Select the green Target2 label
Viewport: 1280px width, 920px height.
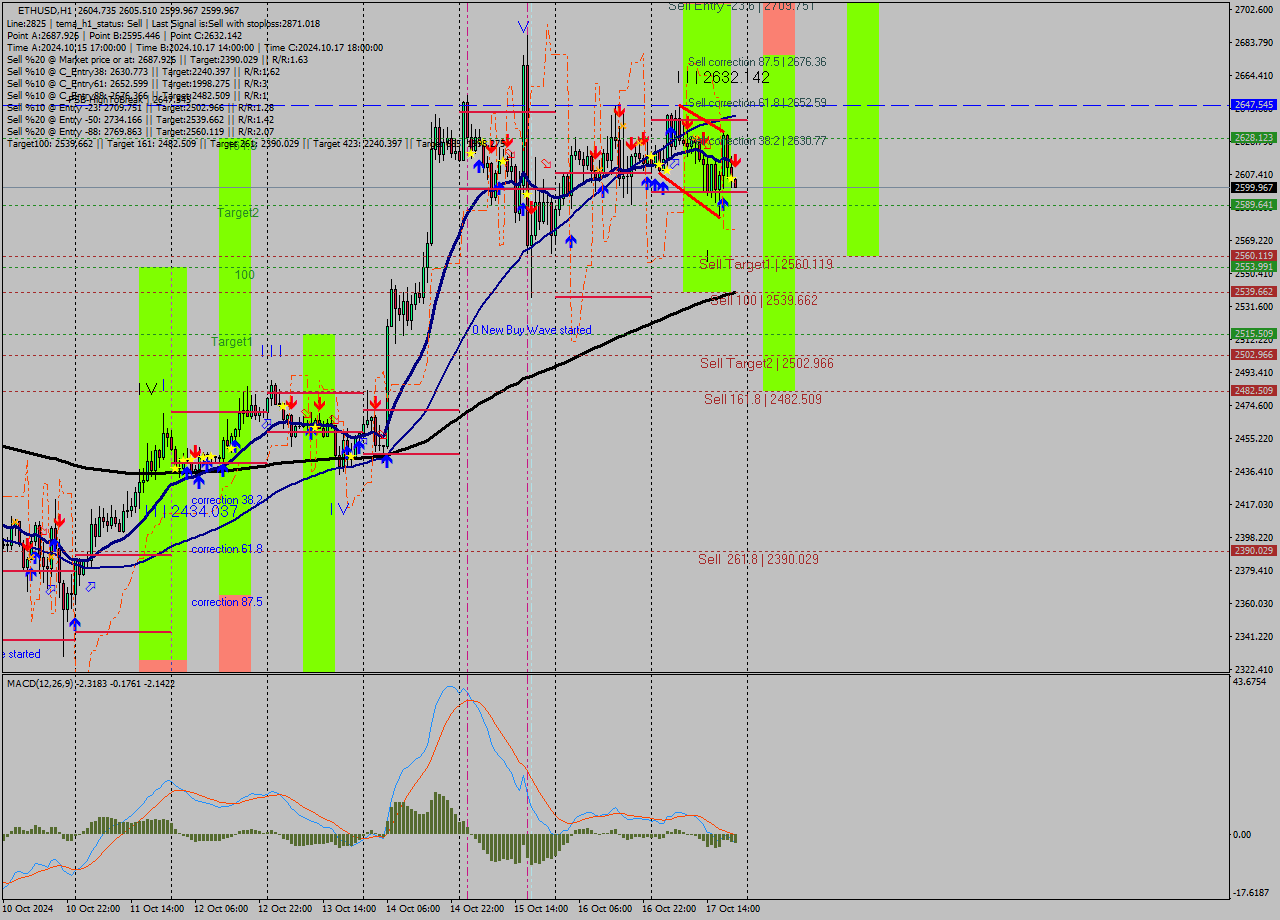click(x=238, y=213)
